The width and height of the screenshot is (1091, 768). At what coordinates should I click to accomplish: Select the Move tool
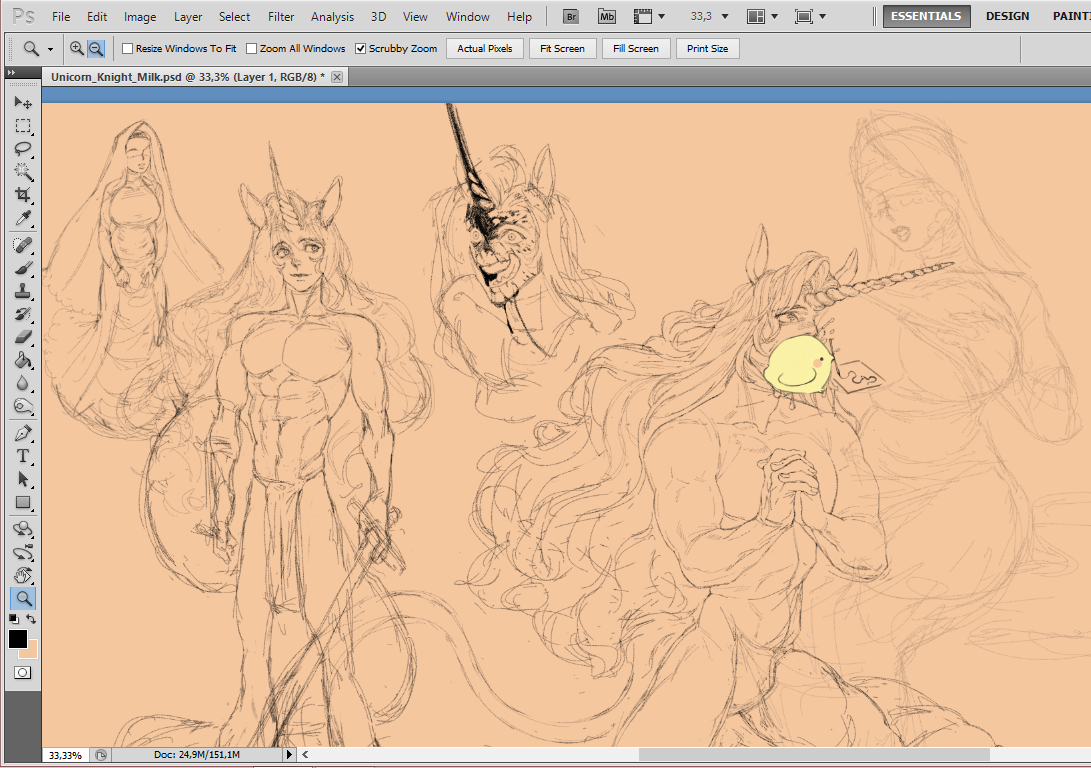22,103
